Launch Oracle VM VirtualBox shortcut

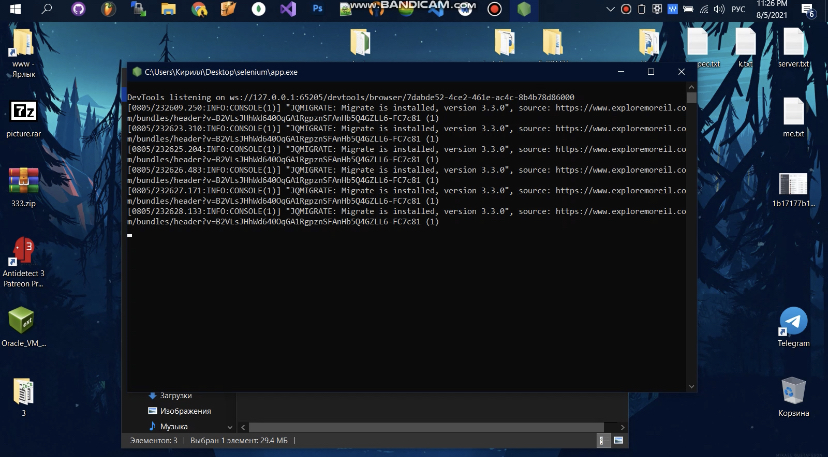coord(23,321)
